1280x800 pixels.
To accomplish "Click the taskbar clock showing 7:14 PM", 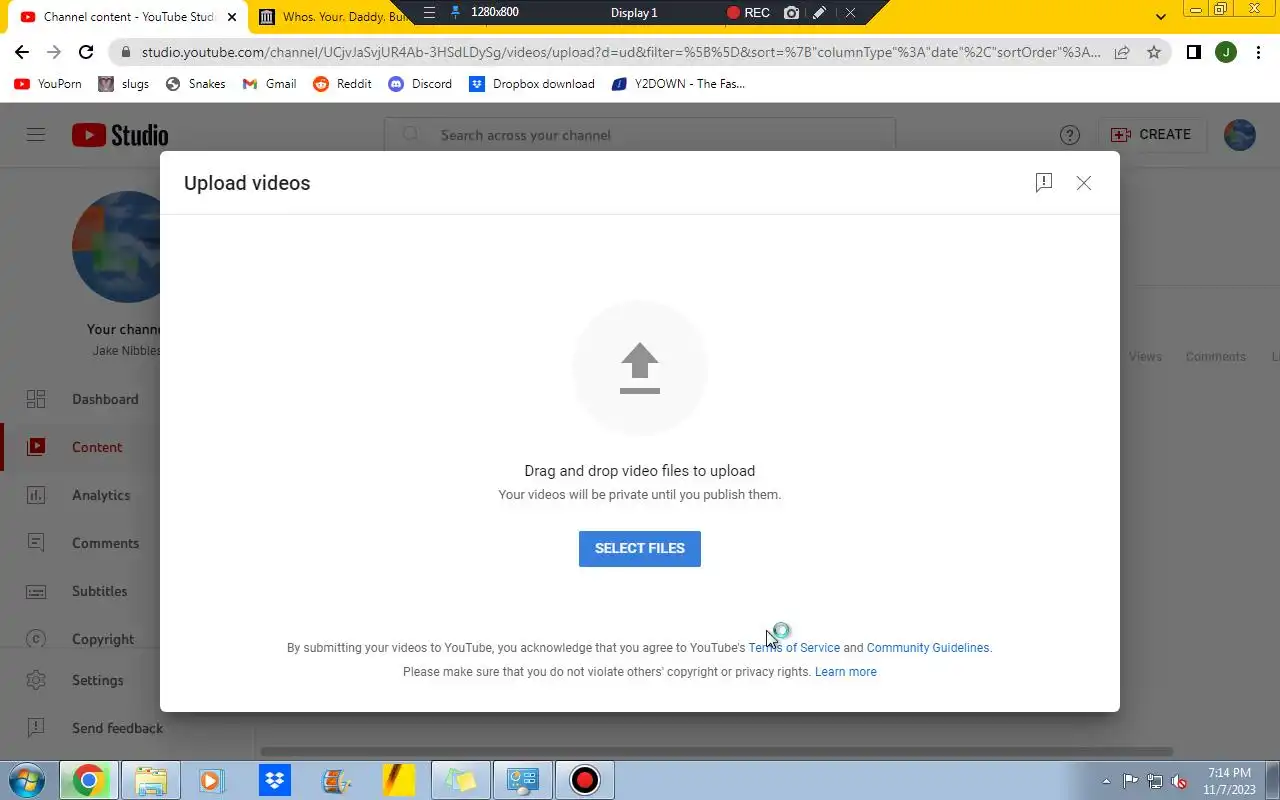I will (1229, 780).
